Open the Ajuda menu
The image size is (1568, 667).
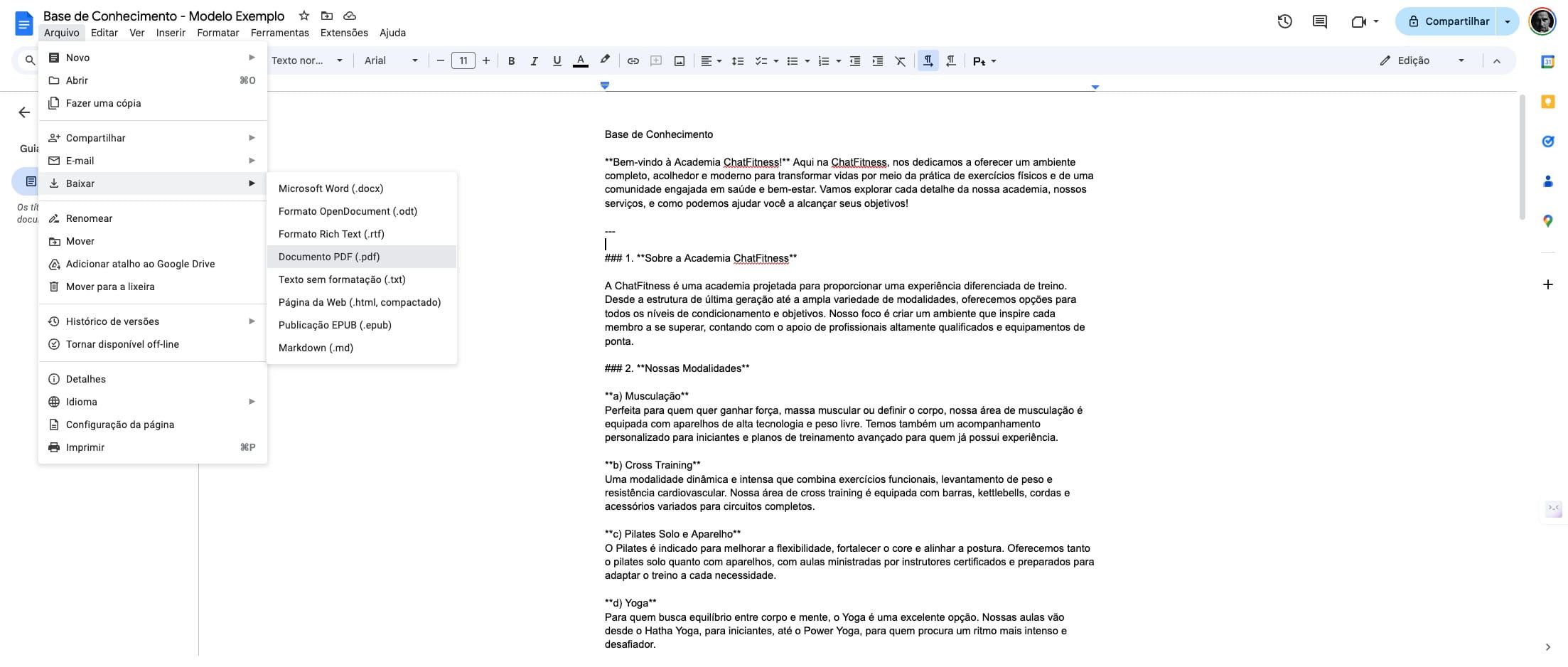(392, 33)
